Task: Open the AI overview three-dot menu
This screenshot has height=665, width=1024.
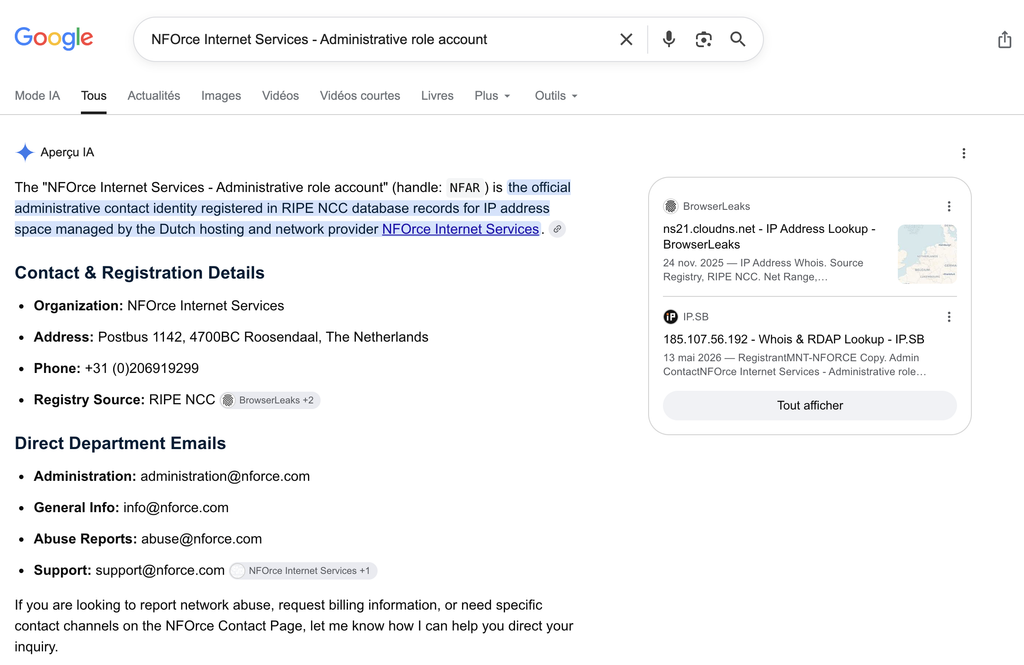Action: pos(963,153)
